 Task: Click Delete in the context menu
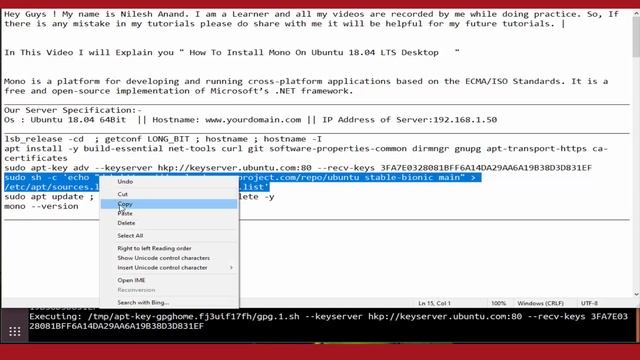[169, 223]
